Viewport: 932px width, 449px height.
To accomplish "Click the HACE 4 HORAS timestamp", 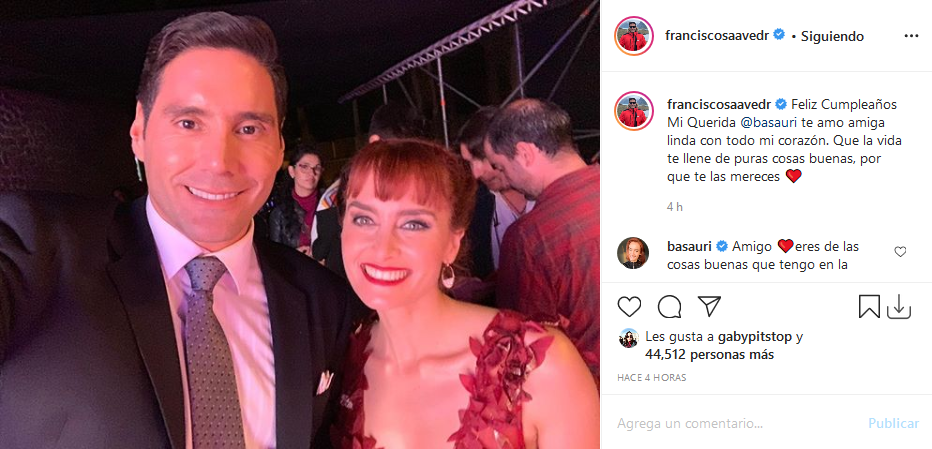I will click(652, 377).
